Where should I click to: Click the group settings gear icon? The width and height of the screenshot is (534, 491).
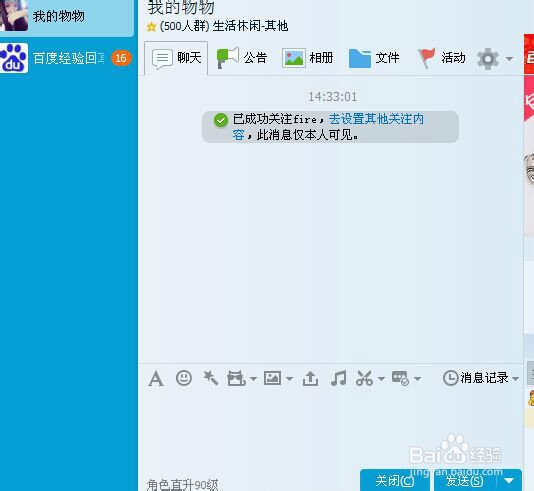[x=488, y=59]
